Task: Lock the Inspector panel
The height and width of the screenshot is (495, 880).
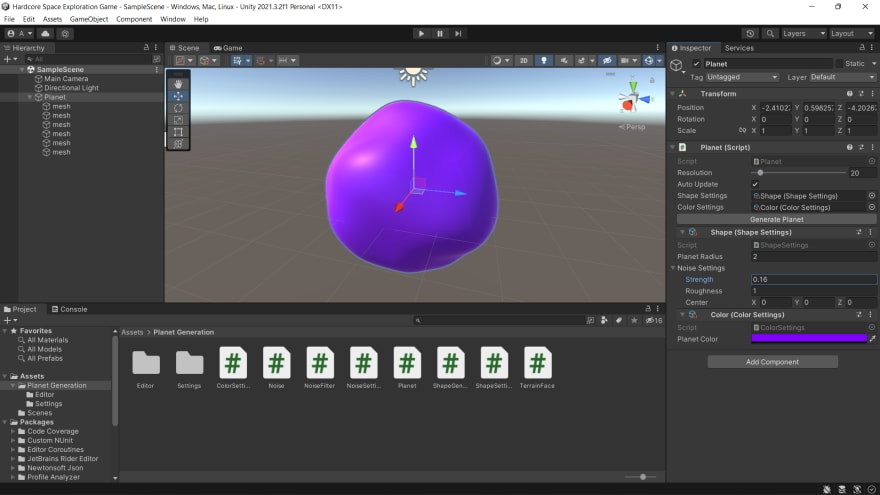Action: pyautogui.click(x=862, y=48)
